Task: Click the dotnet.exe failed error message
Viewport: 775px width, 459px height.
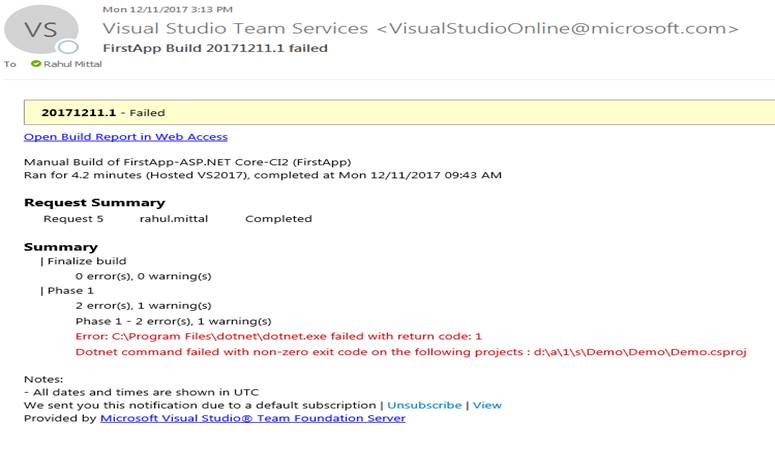Action: [278, 336]
